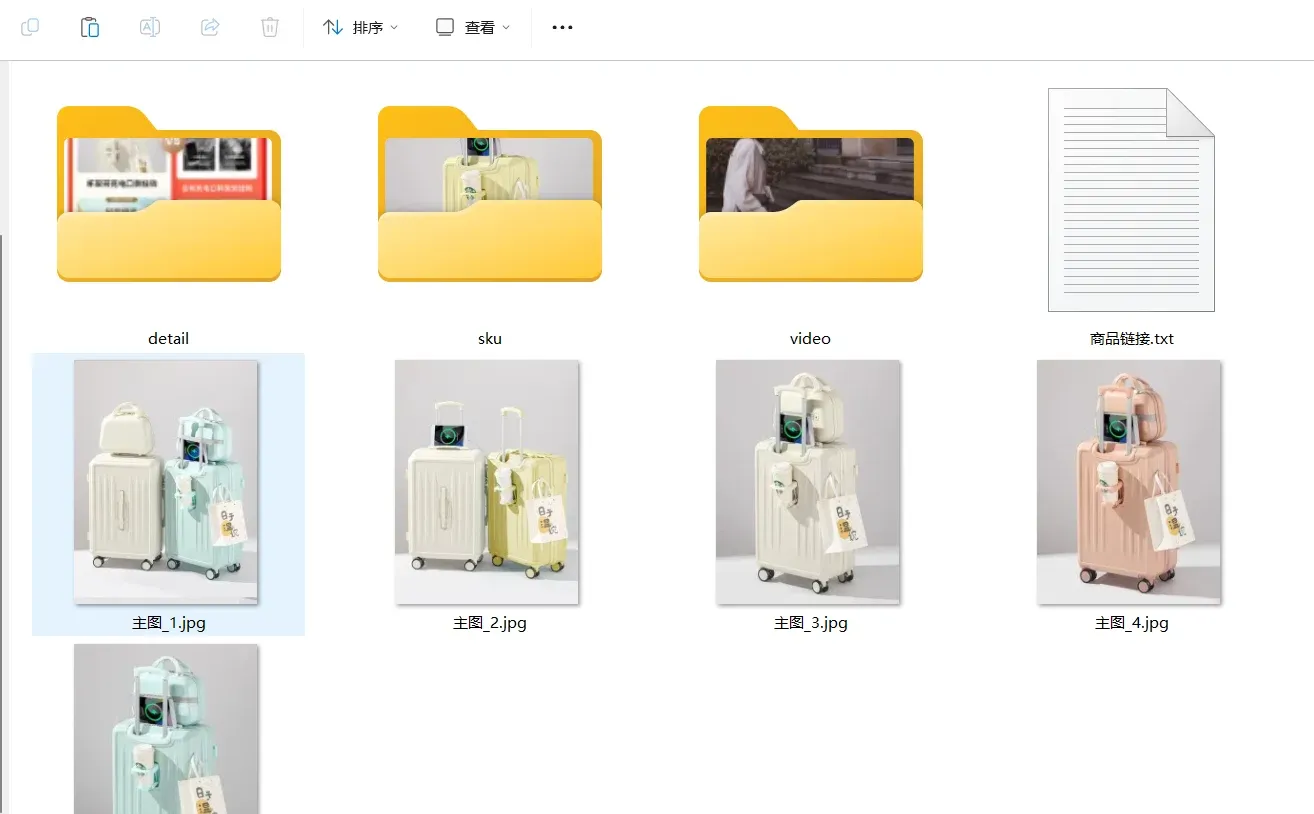Screen dimensions: 1314x814
Task: Select the Rename icon
Action: [x=150, y=27]
